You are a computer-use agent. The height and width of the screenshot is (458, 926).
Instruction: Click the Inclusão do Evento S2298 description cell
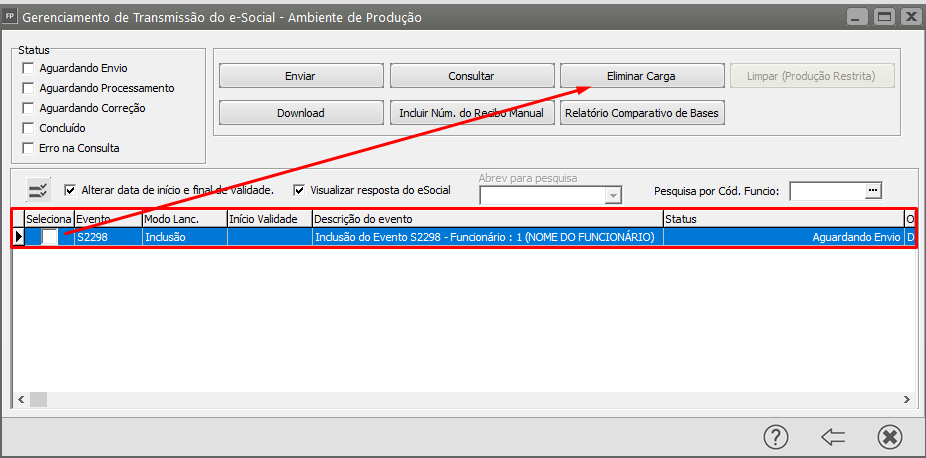487,237
